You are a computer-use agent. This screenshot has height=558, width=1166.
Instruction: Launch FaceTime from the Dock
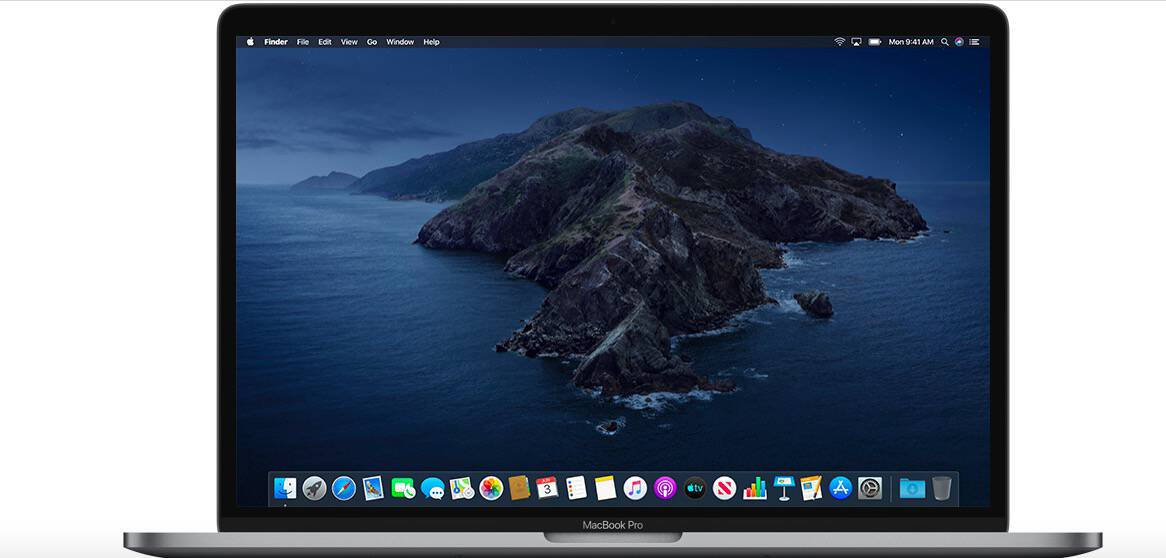pos(403,488)
